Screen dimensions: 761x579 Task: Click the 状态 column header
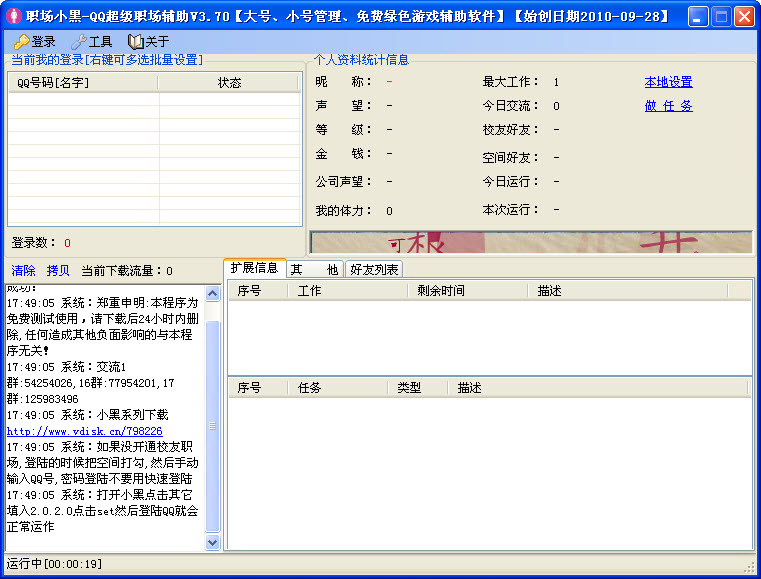[x=229, y=83]
